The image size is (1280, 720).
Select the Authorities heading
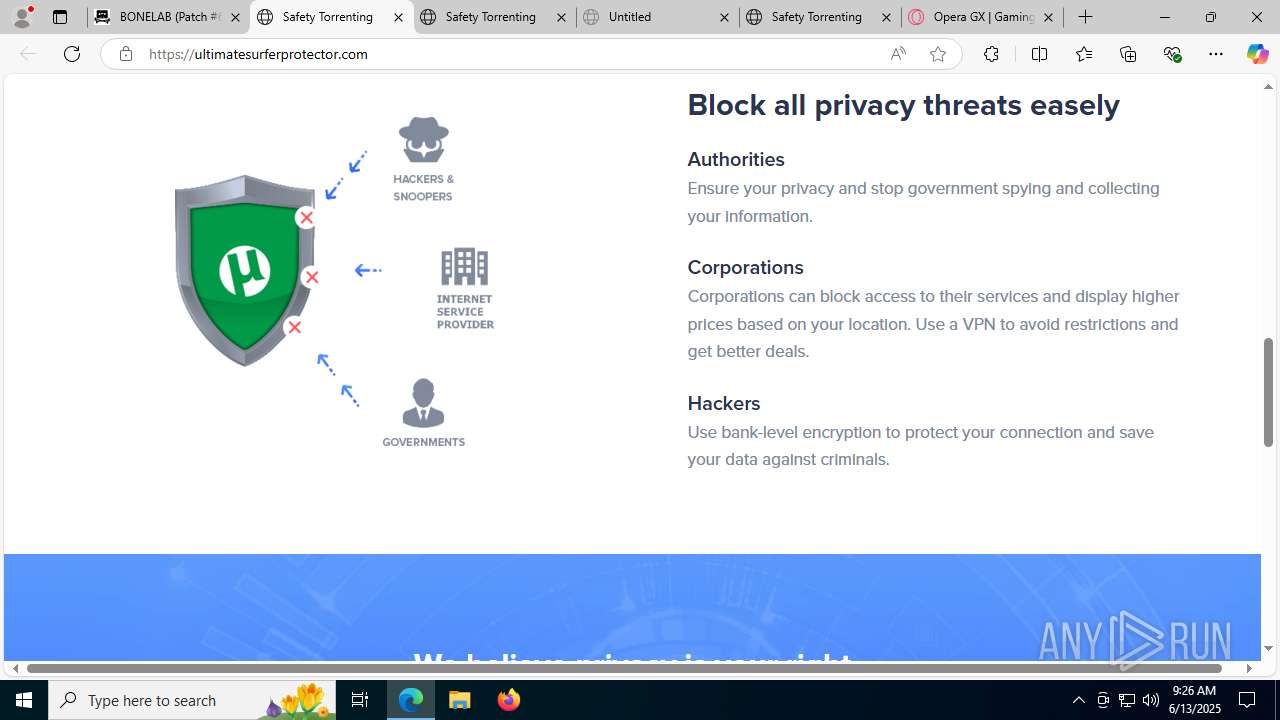tap(736, 159)
